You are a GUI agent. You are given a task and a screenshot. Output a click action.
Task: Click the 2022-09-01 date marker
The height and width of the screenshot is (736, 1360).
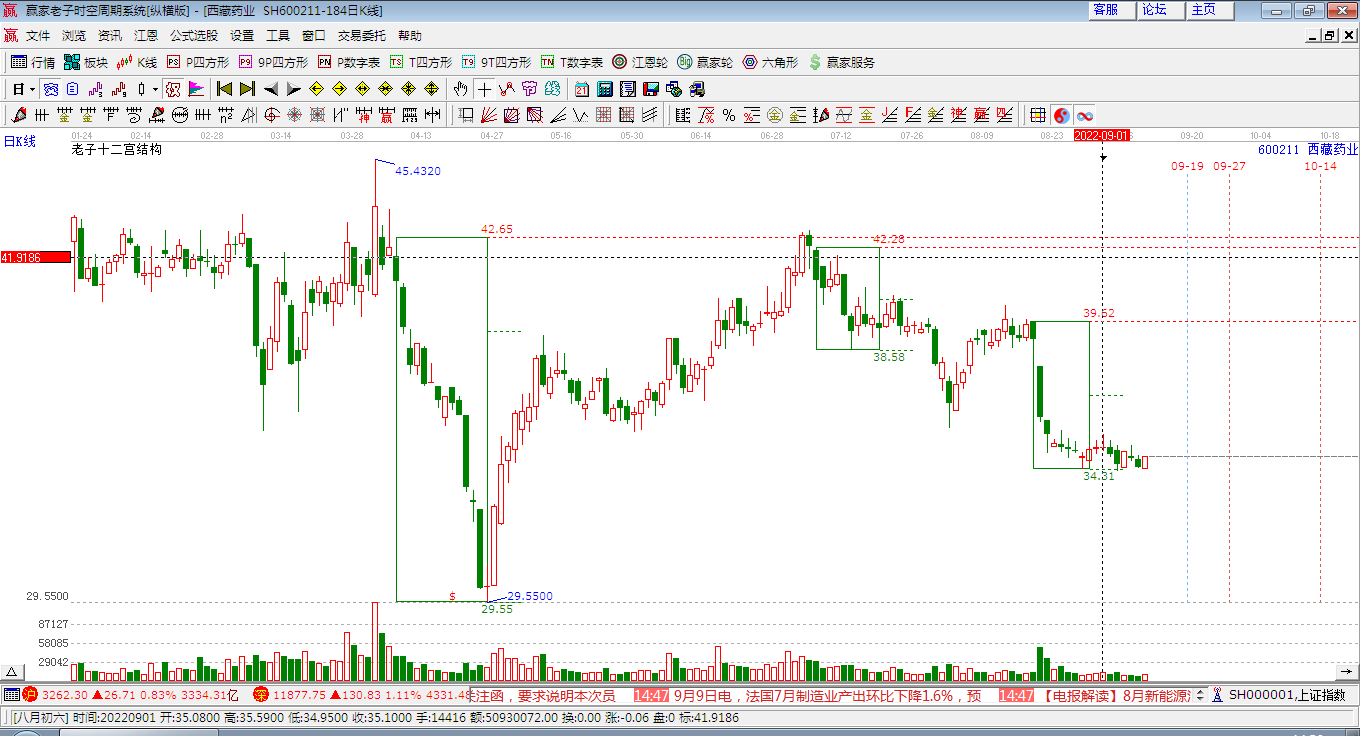coord(1102,135)
